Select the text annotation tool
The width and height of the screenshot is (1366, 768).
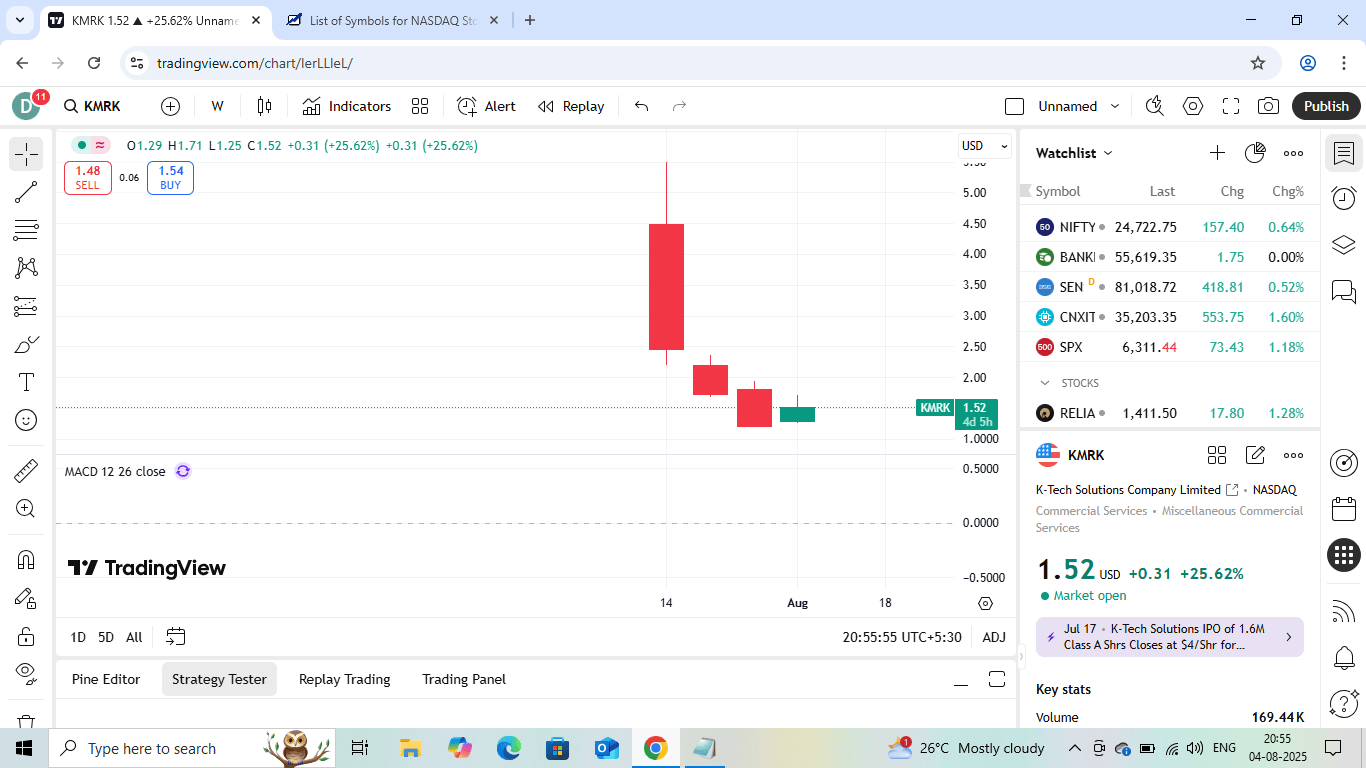point(26,382)
